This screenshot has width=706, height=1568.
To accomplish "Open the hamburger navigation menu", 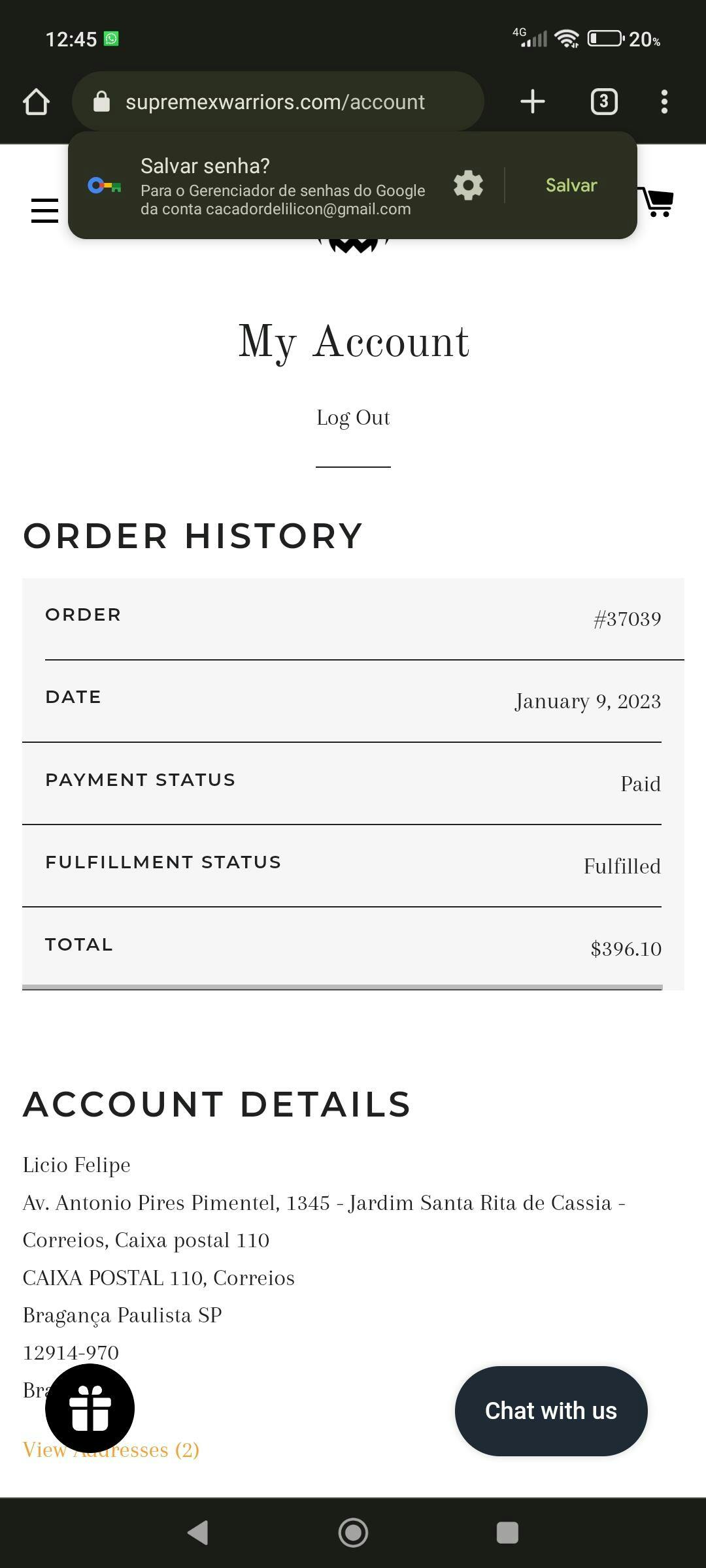I will point(44,210).
